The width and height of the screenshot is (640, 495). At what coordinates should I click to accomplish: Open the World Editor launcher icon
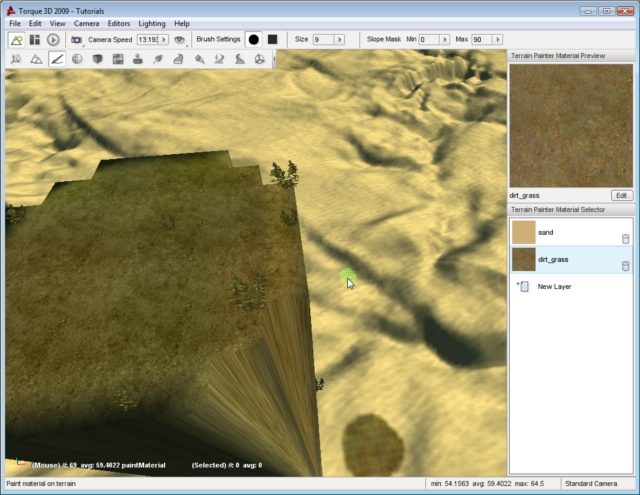click(16, 40)
